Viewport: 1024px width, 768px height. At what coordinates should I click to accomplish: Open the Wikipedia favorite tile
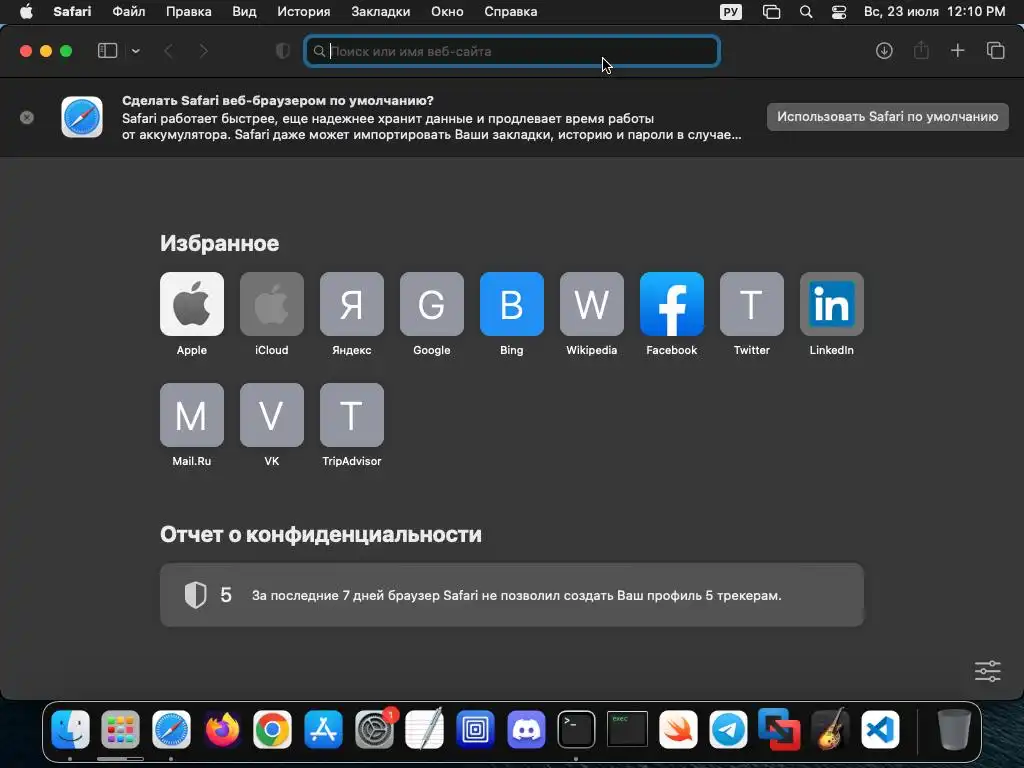click(x=592, y=304)
